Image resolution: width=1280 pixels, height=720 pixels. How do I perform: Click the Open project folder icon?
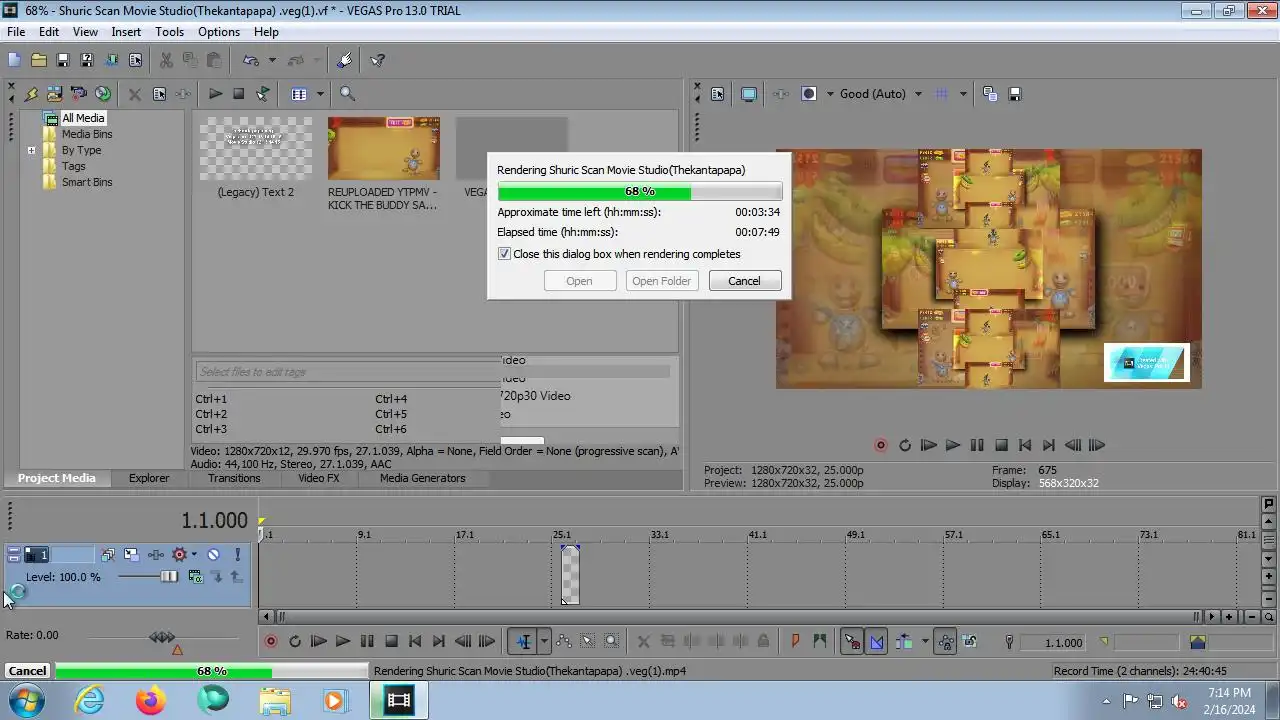point(39,60)
